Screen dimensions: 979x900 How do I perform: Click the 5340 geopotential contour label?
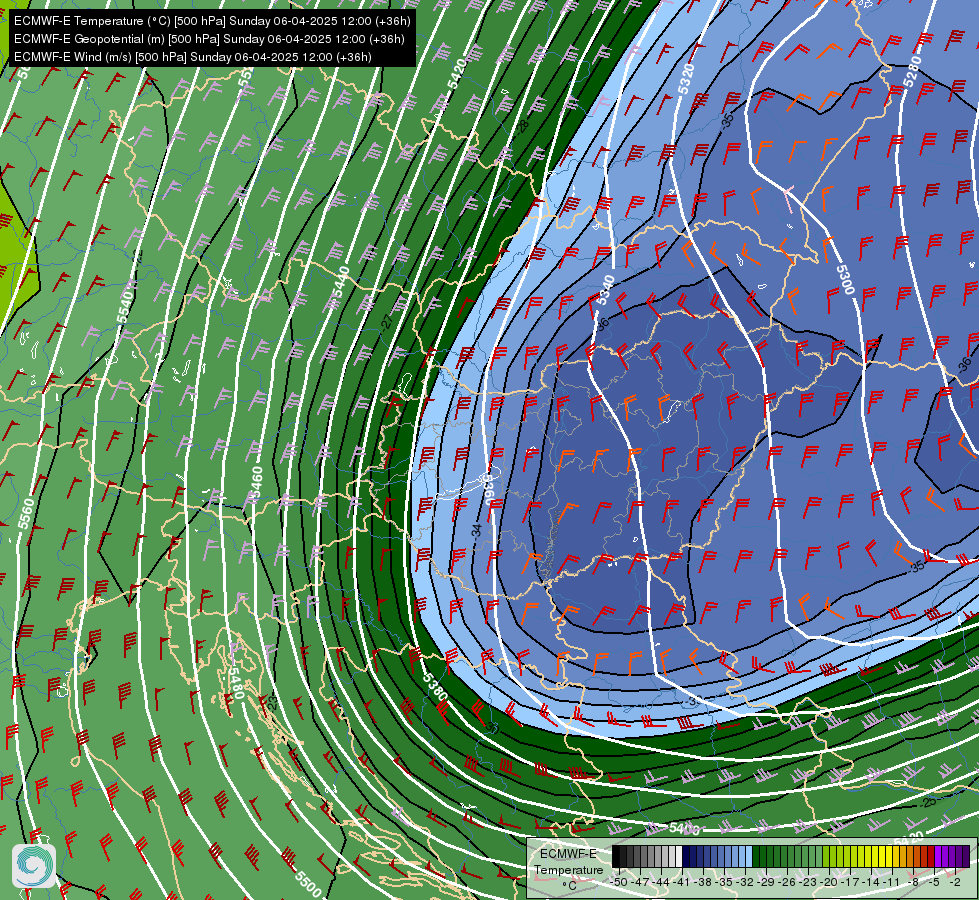pyautogui.click(x=605, y=290)
